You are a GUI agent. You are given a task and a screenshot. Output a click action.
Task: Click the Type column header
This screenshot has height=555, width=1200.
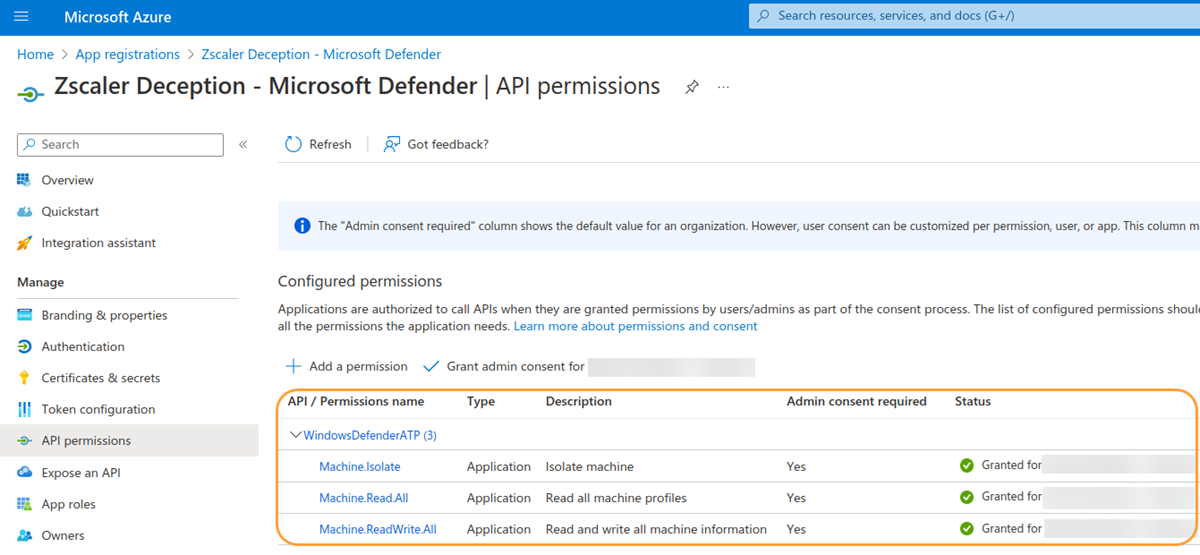coord(481,401)
